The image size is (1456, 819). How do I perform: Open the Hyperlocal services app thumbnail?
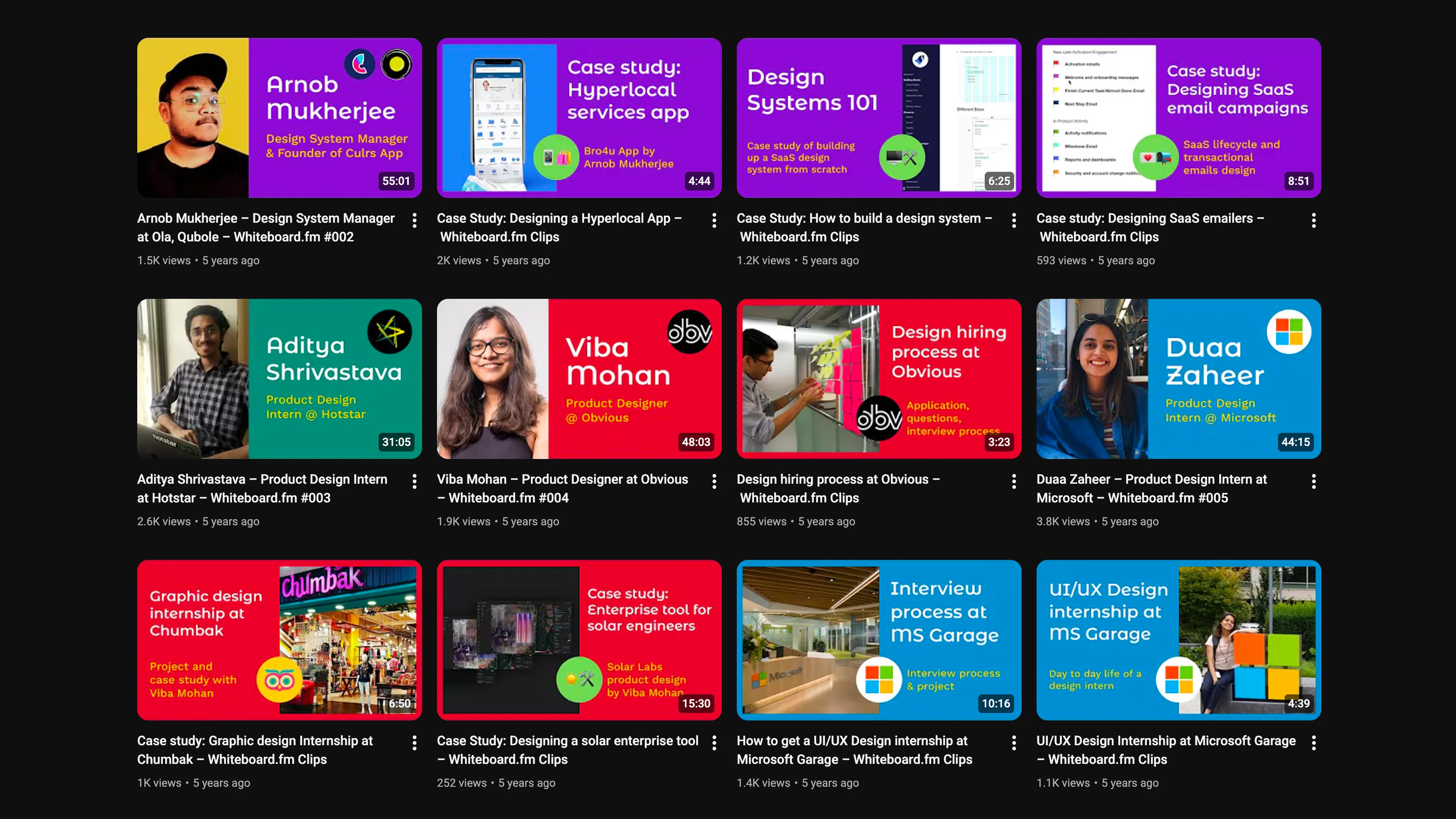[x=579, y=118]
